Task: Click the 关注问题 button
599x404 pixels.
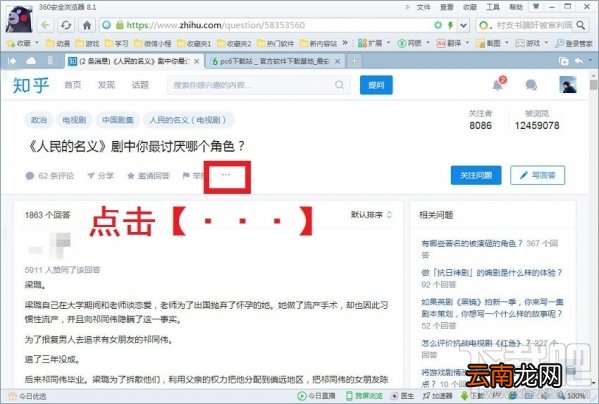Action: (476, 175)
